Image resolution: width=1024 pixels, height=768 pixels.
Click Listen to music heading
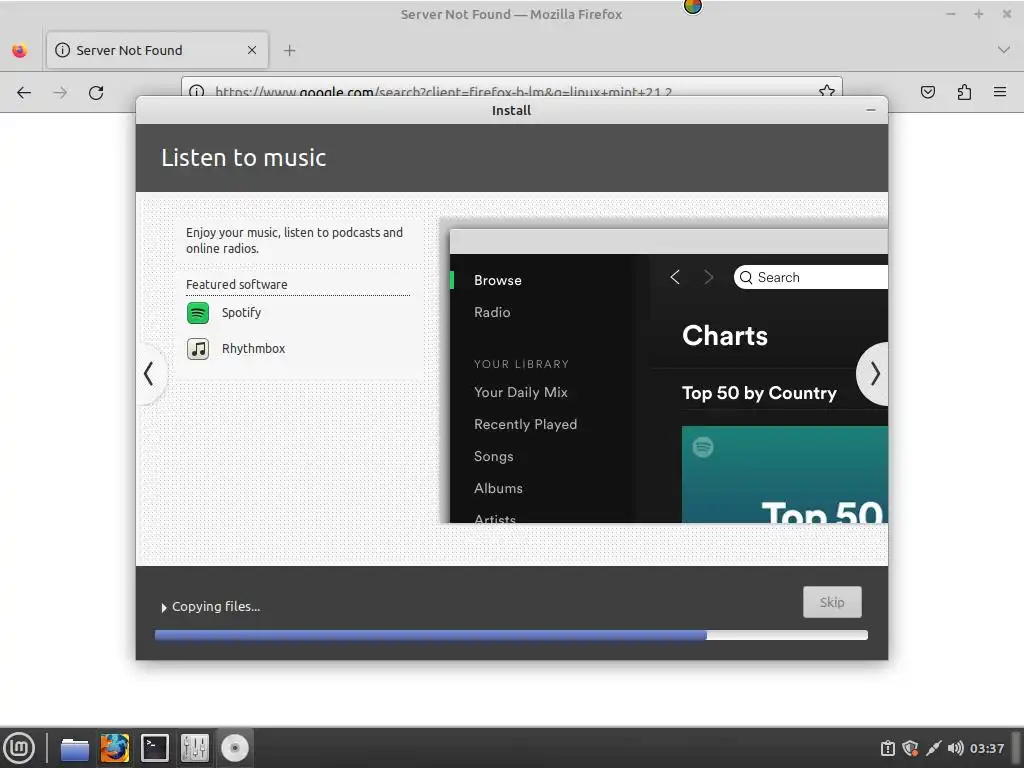pyautogui.click(x=244, y=158)
